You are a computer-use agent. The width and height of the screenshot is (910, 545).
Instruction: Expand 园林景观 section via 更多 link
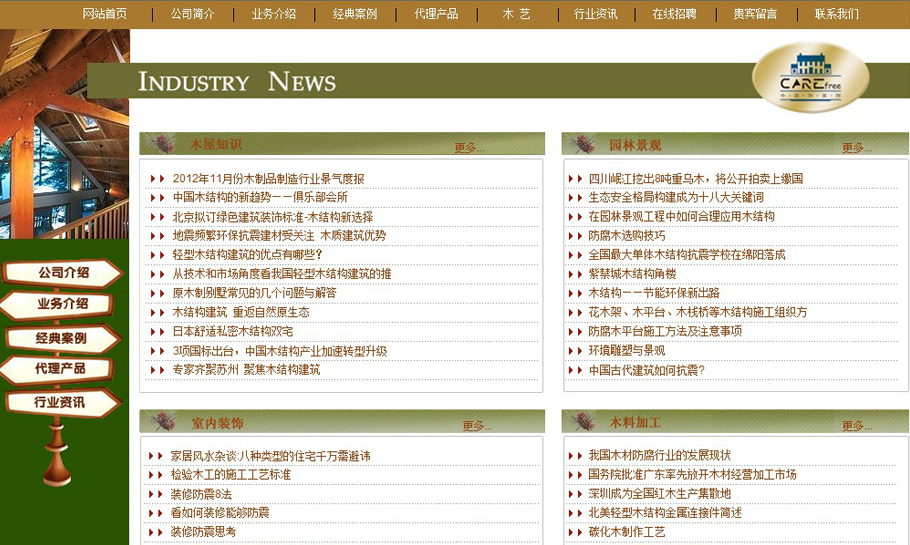click(x=856, y=148)
